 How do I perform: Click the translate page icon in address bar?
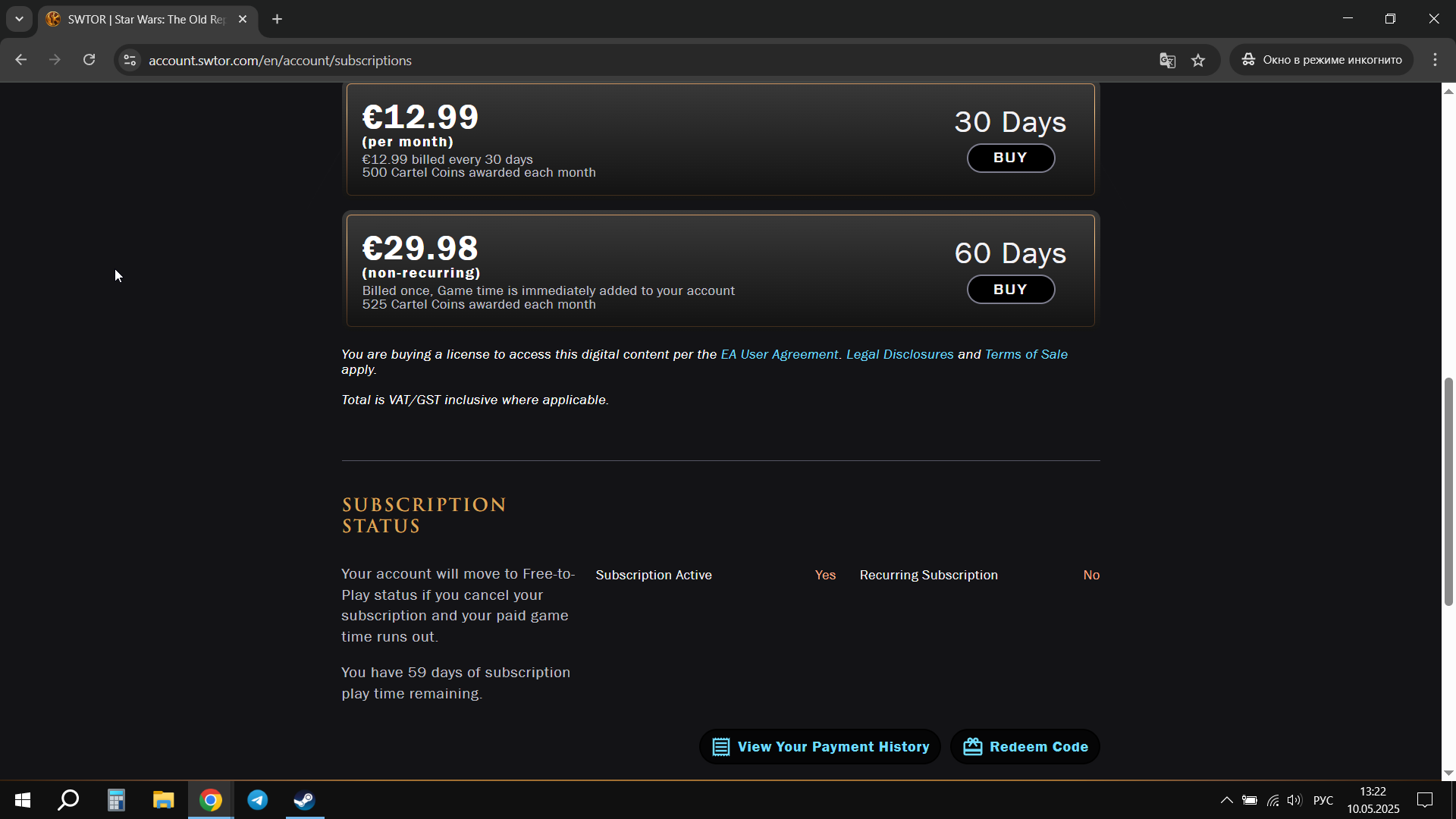(1167, 61)
